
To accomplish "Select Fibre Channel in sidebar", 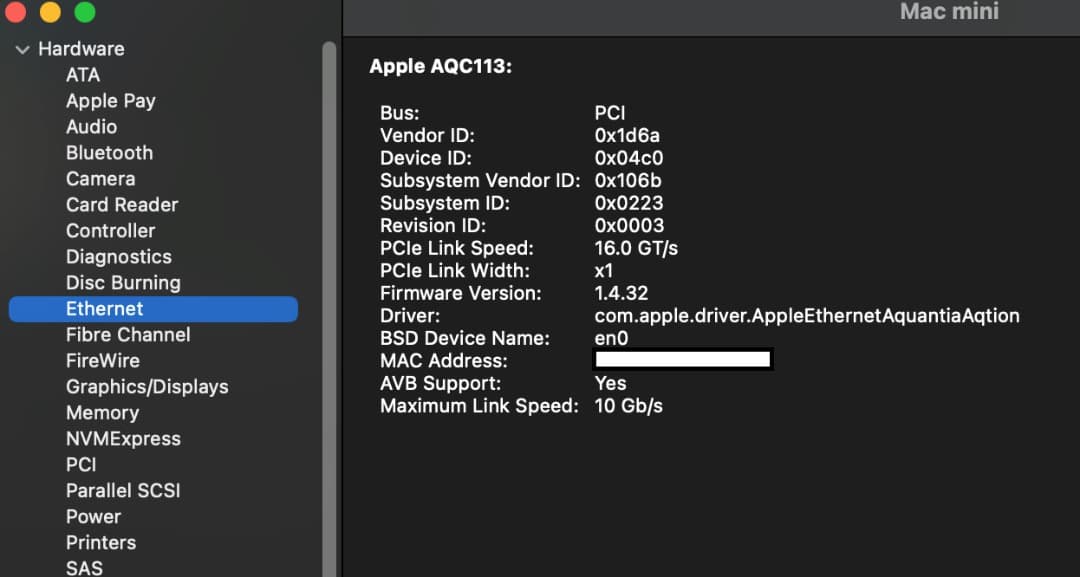I will click(x=127, y=334).
